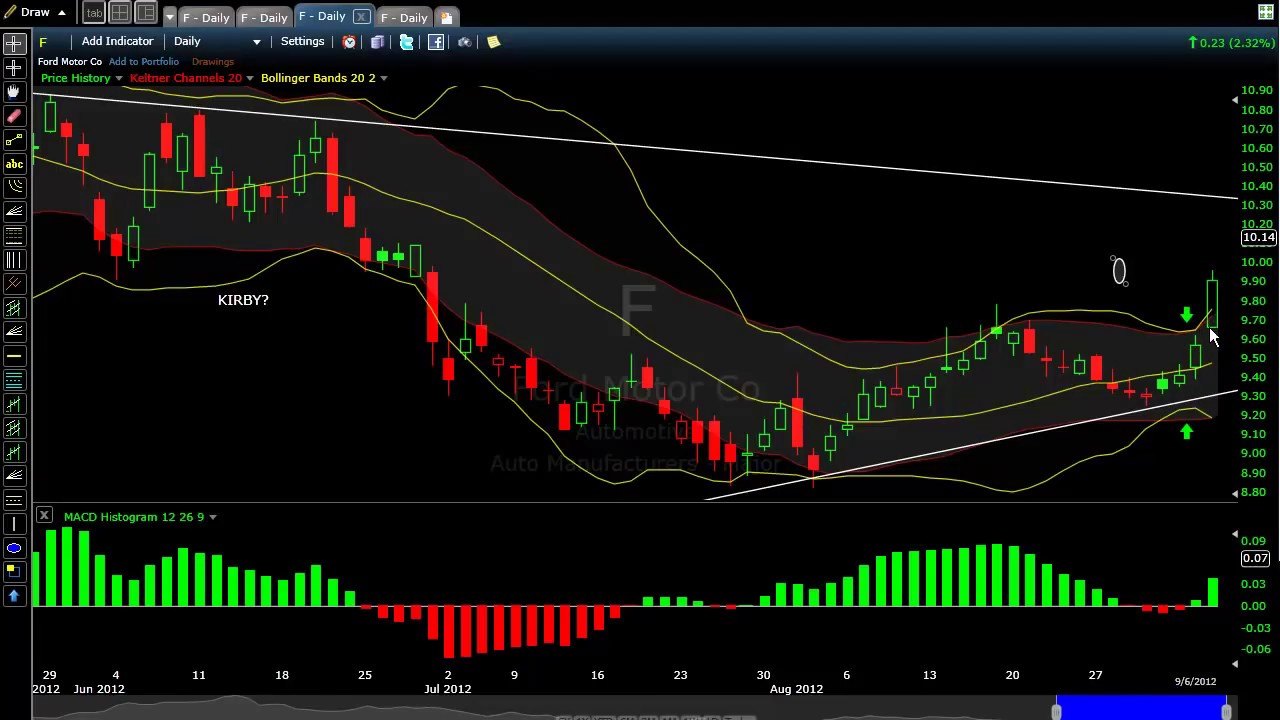Switch to tabbed layout icon
1280x720 pixels.
(93, 13)
